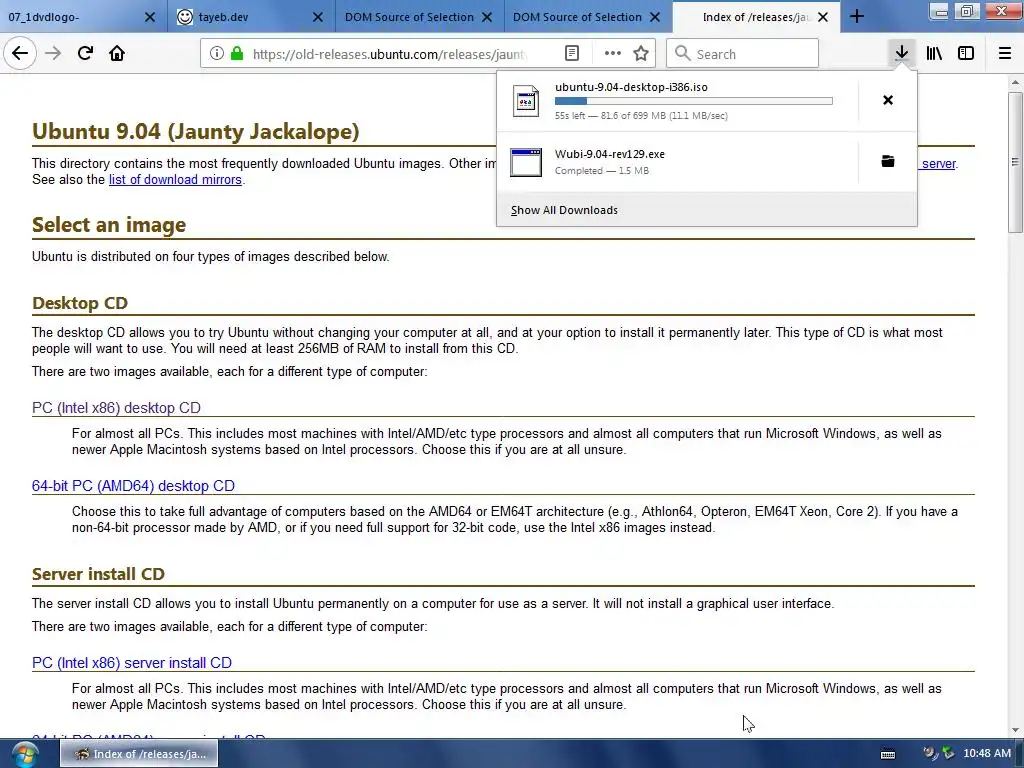
Task: Click the taskbar clock 10:48 AM
Action: (987, 754)
